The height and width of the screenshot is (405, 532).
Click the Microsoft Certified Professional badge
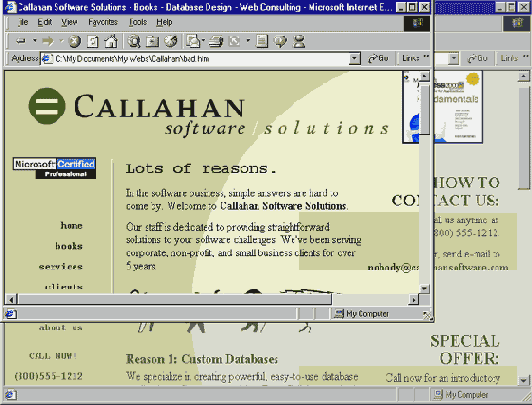(x=55, y=168)
